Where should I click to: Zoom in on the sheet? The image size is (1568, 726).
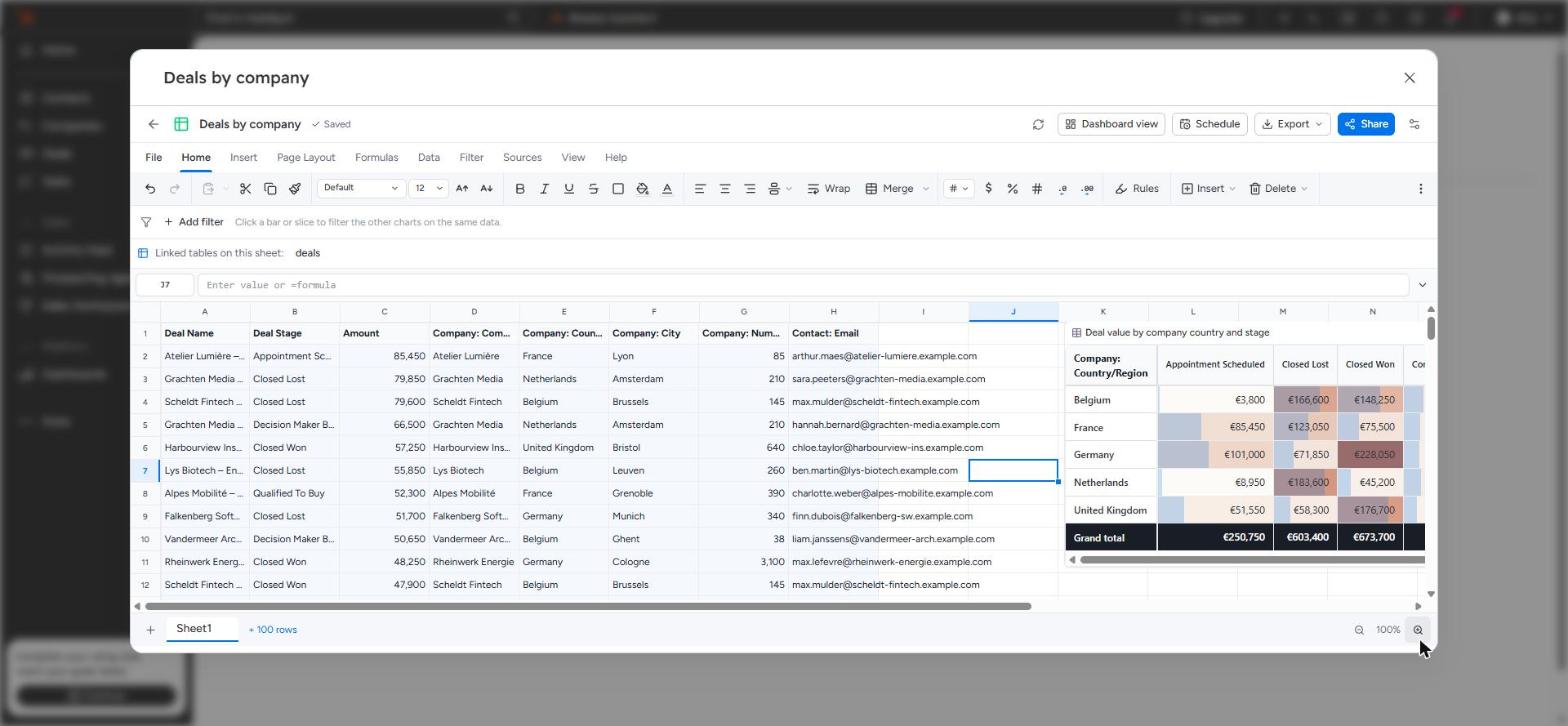point(1417,630)
